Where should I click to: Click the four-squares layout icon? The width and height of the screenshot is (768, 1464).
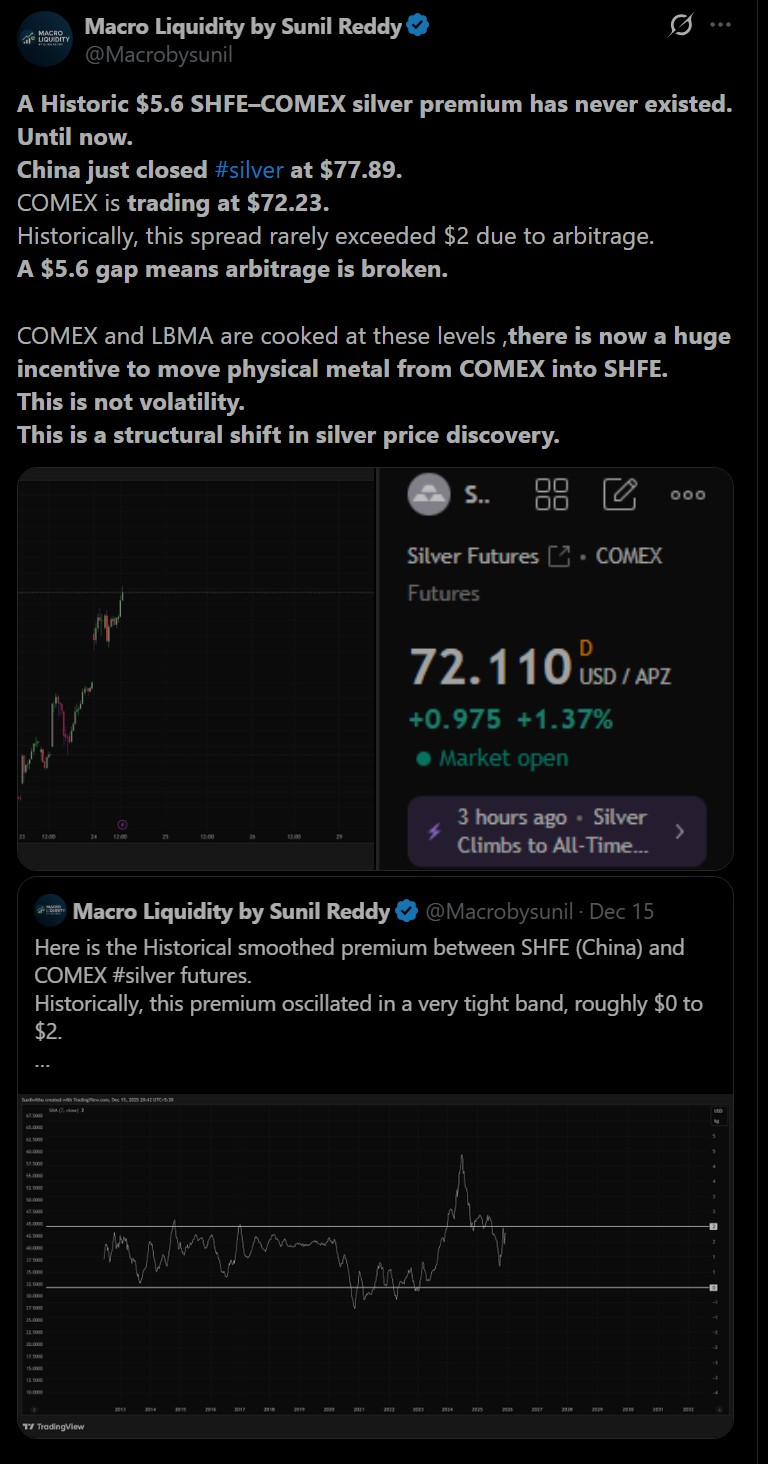tap(552, 494)
